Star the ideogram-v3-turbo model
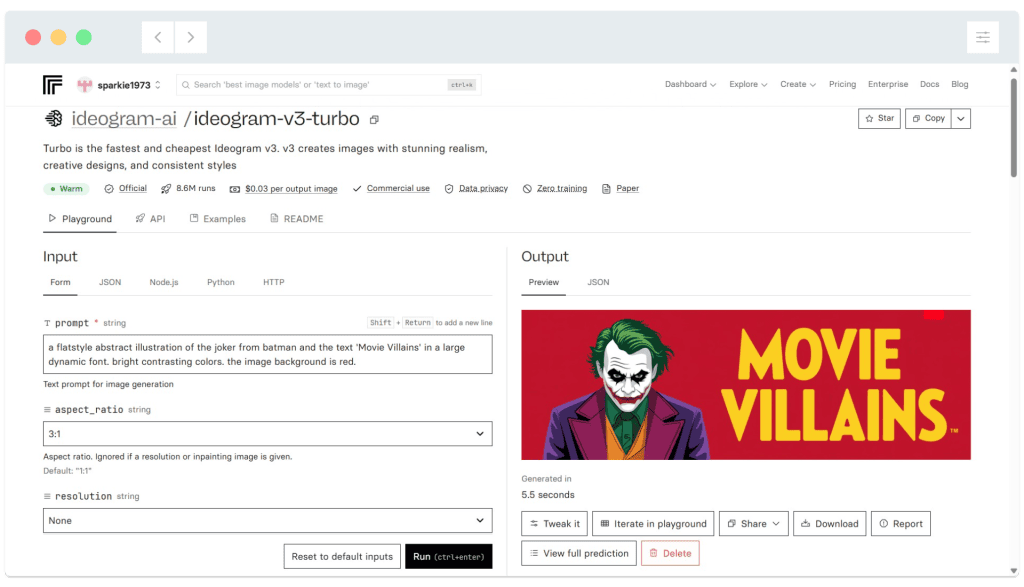1024x587 pixels. (879, 118)
